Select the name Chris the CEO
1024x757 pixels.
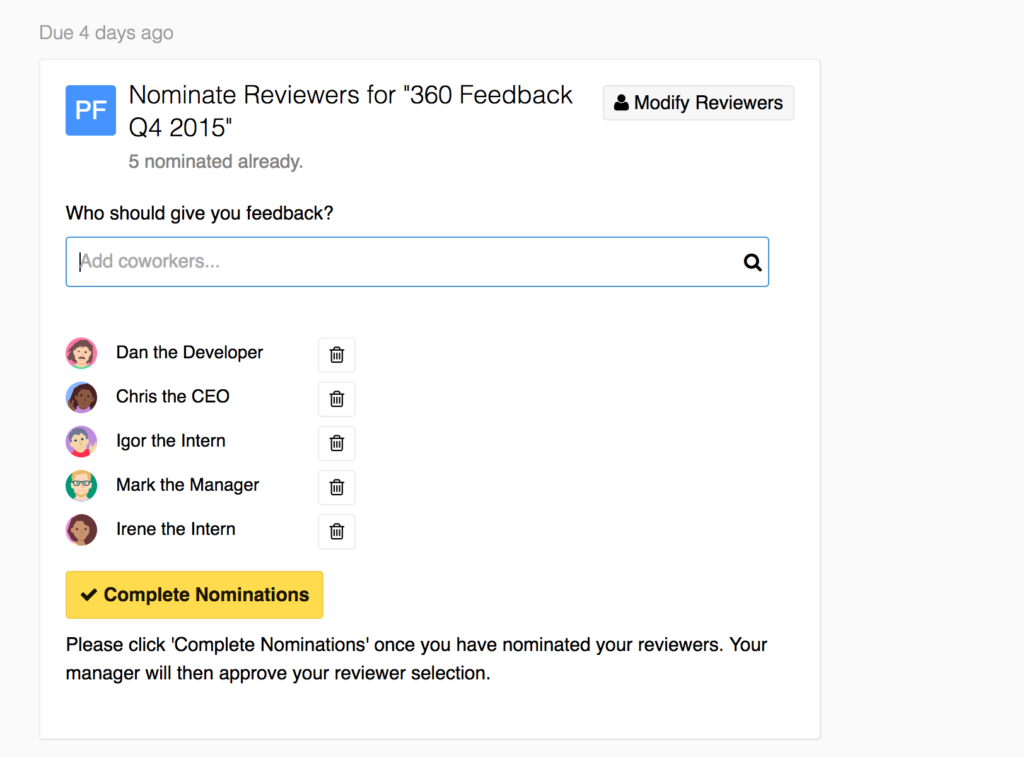pos(172,396)
